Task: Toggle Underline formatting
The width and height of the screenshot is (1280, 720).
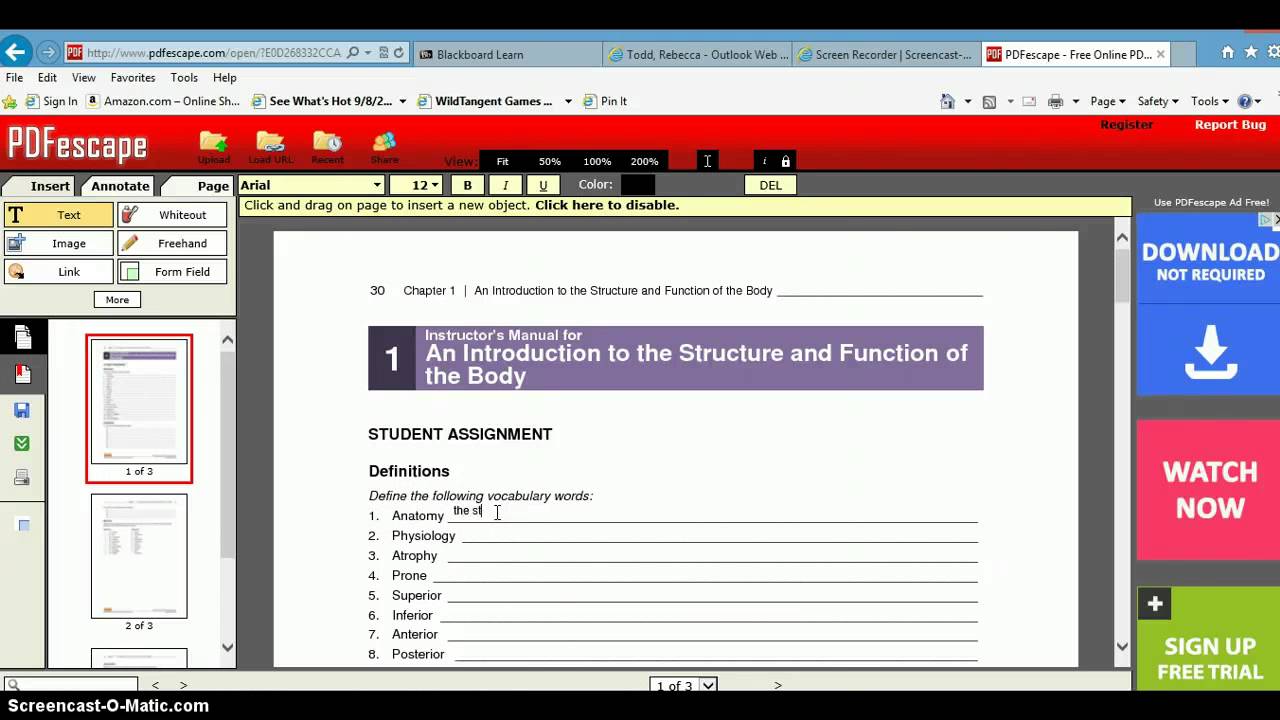Action: [x=543, y=185]
